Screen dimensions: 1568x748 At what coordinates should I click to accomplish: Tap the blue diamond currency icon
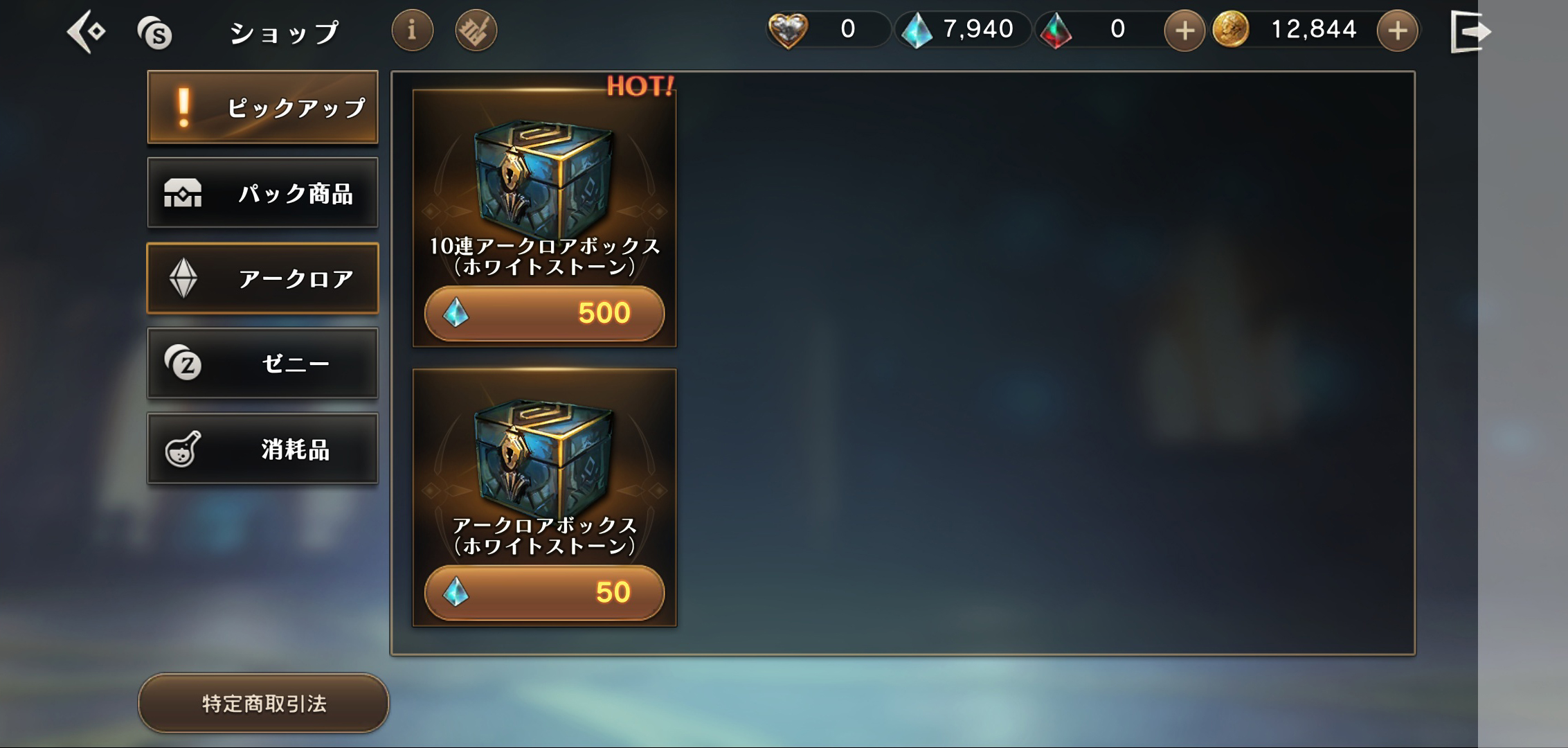(917, 30)
